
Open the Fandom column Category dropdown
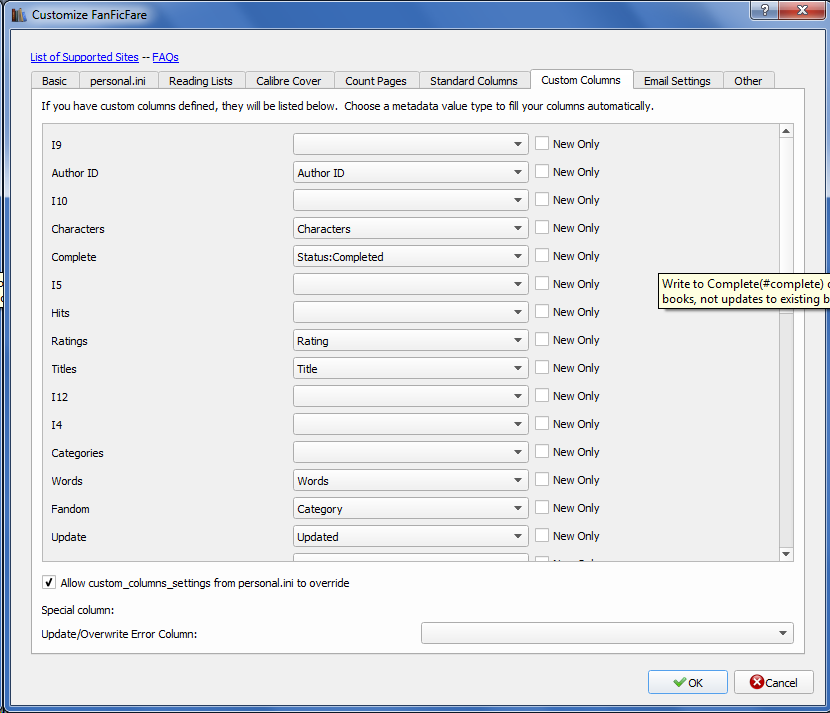click(411, 509)
